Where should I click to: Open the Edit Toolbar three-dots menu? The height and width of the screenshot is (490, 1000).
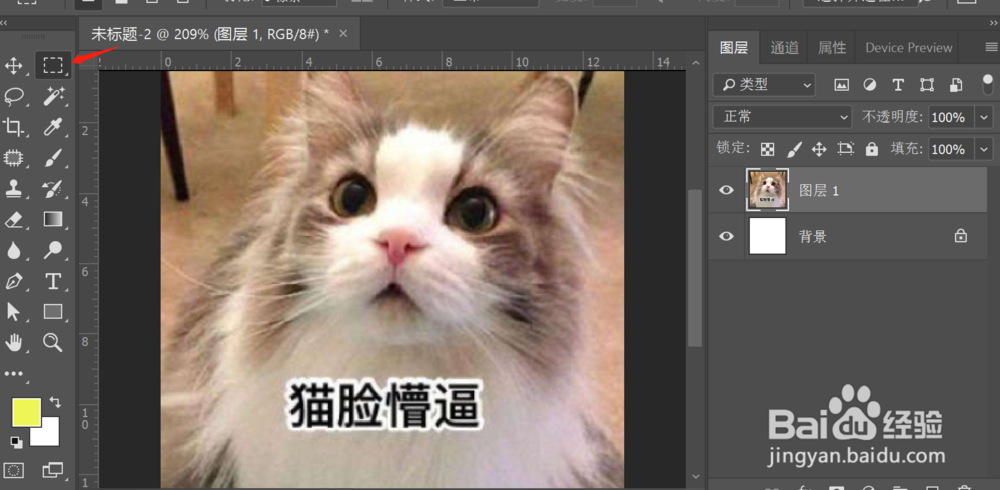(14, 375)
